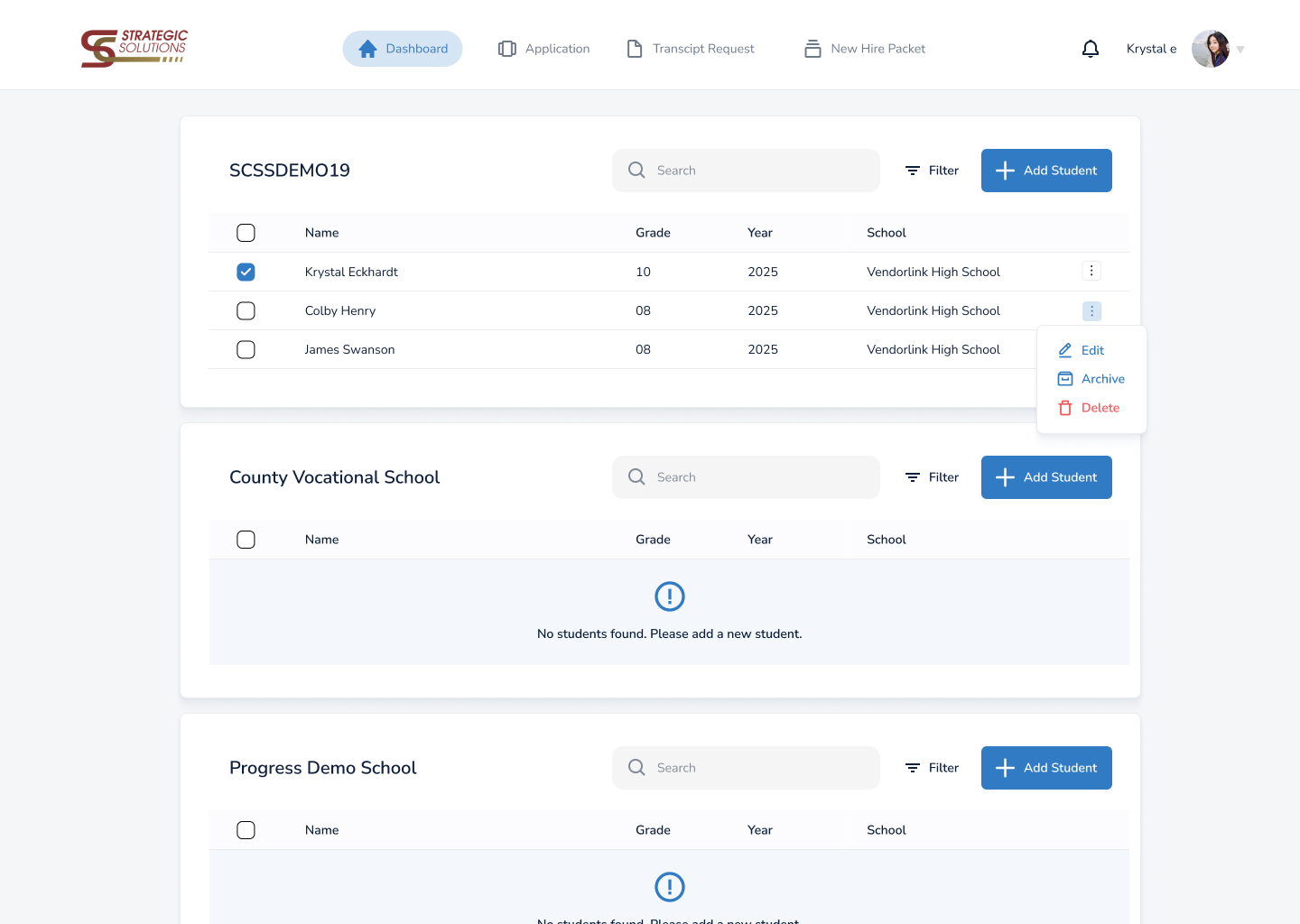The image size is (1300, 924).
Task: Go to the Dashboard tab
Action: [403, 49]
